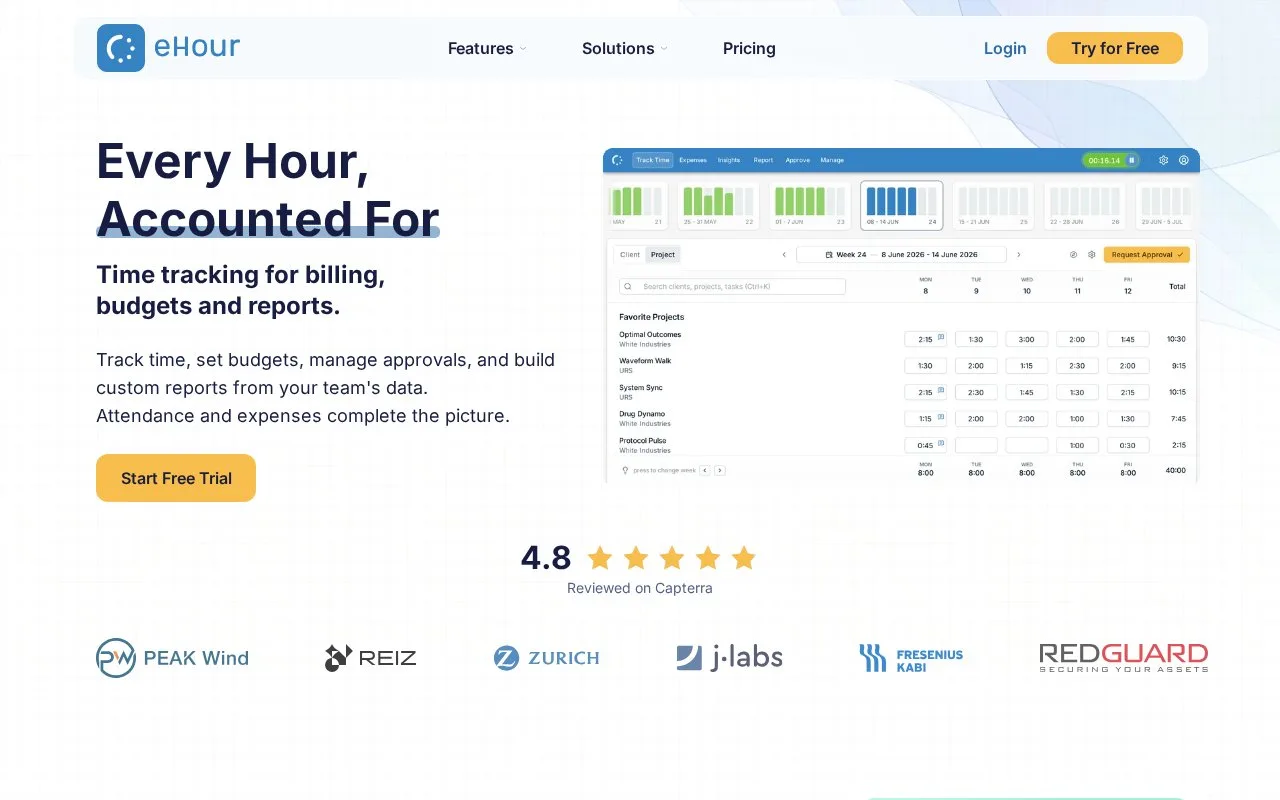Image resolution: width=1280 pixels, height=800 pixels.
Task: Click the eHour logo in the header
Action: 168,48
